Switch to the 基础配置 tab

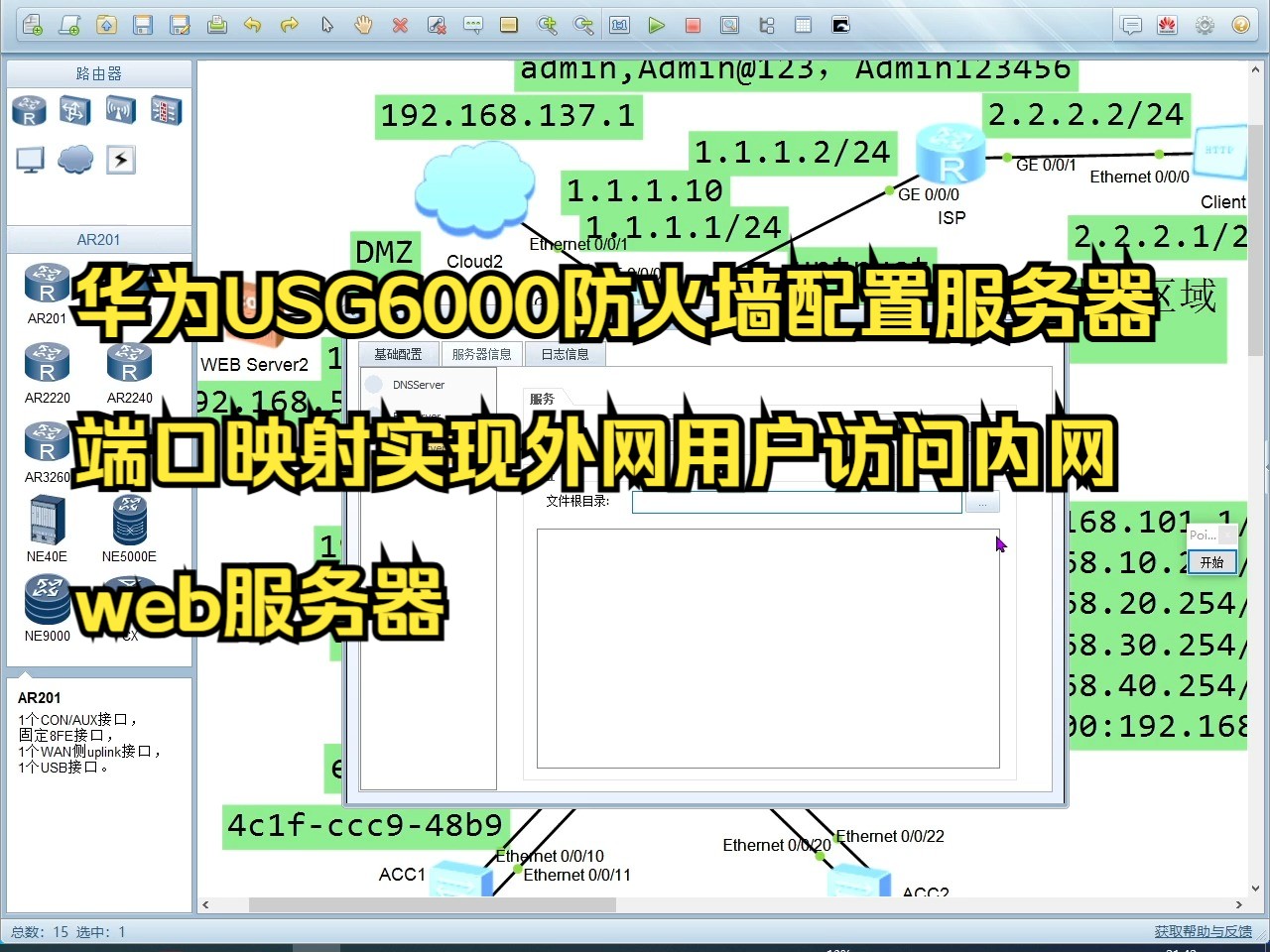tap(398, 354)
